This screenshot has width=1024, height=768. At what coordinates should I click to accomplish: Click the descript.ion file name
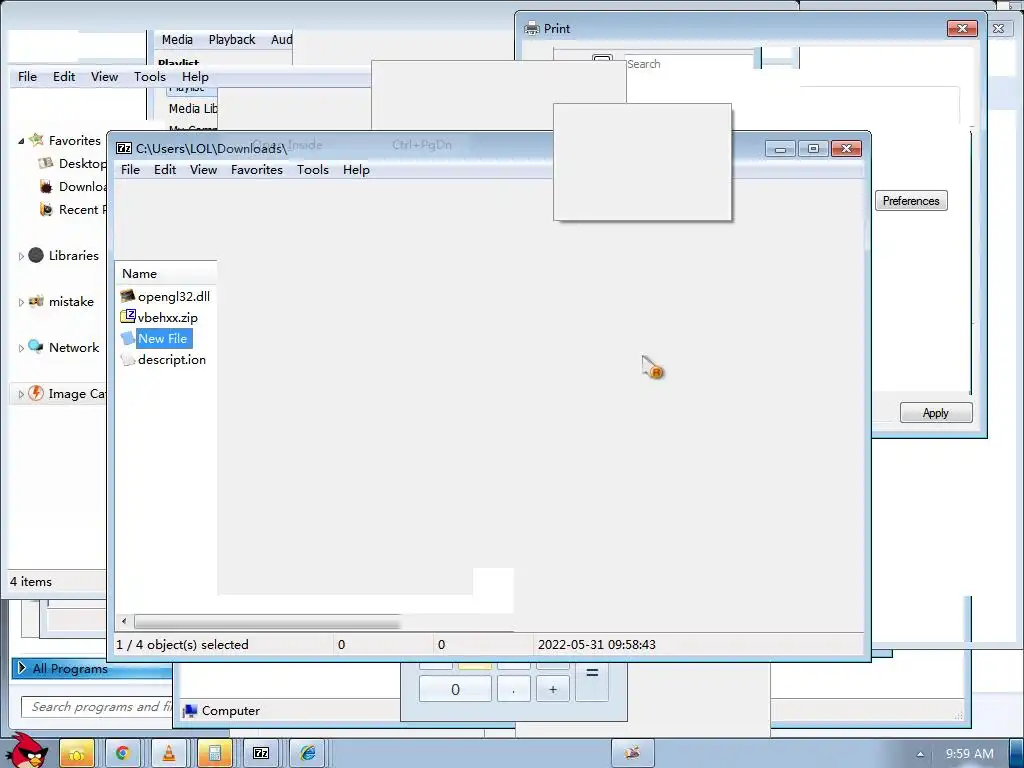[172, 359]
